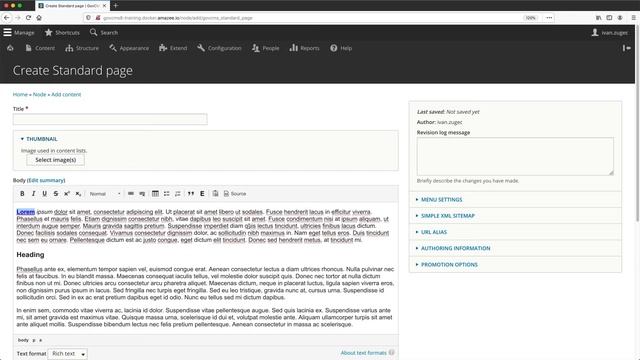Apply subscript formatting
Viewport: 640px width, 360px height.
point(78,193)
